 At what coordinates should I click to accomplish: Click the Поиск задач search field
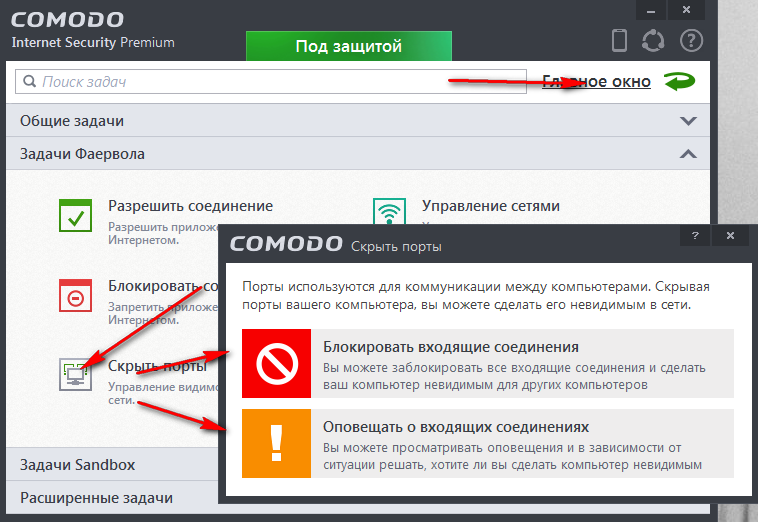271,81
